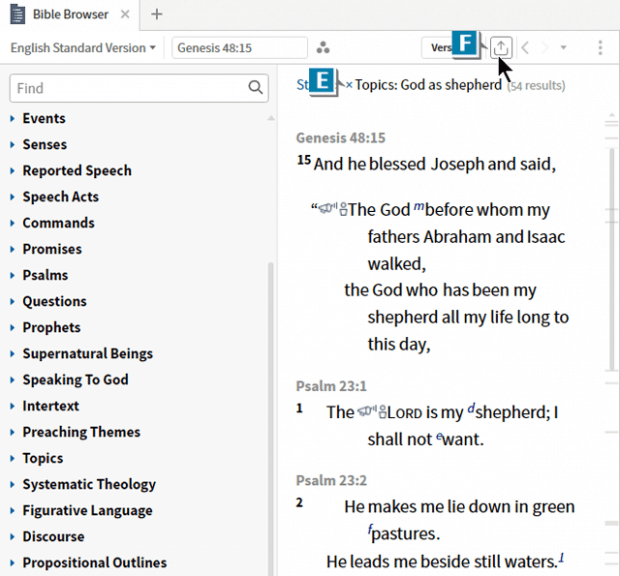Open English Standard Version dropdown
Viewport: 620px width, 576px height.
click(x=82, y=48)
